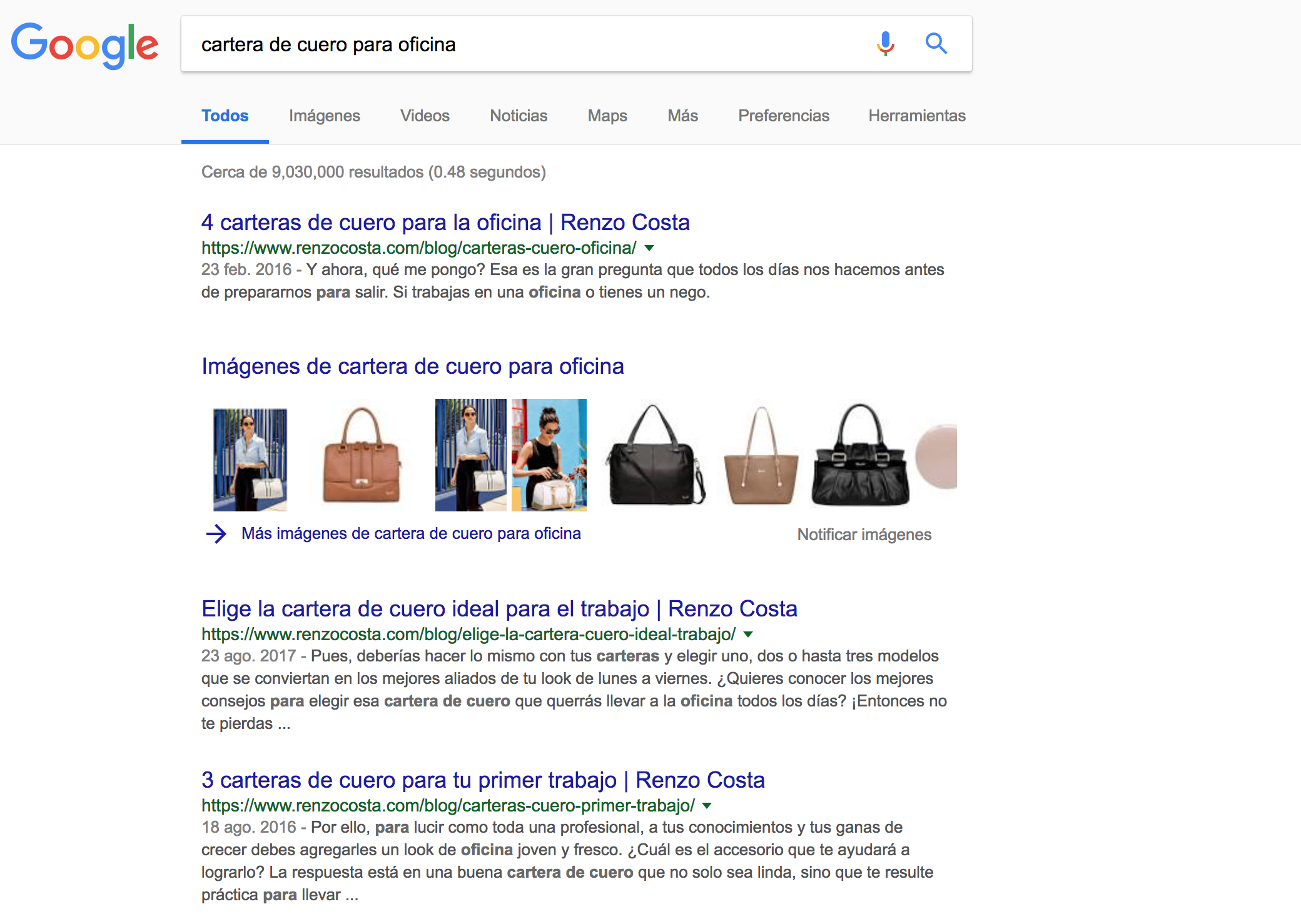The height and width of the screenshot is (924, 1301).
Task: Click the '23 ago. 2017' result date
Action: tap(248, 656)
